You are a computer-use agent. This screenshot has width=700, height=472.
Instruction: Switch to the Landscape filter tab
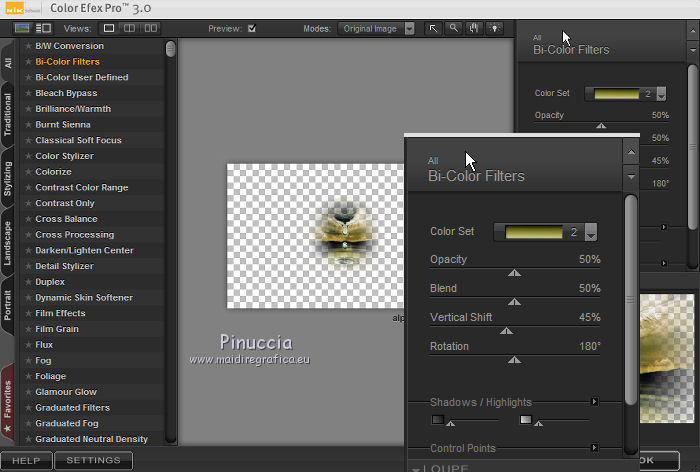[8, 243]
